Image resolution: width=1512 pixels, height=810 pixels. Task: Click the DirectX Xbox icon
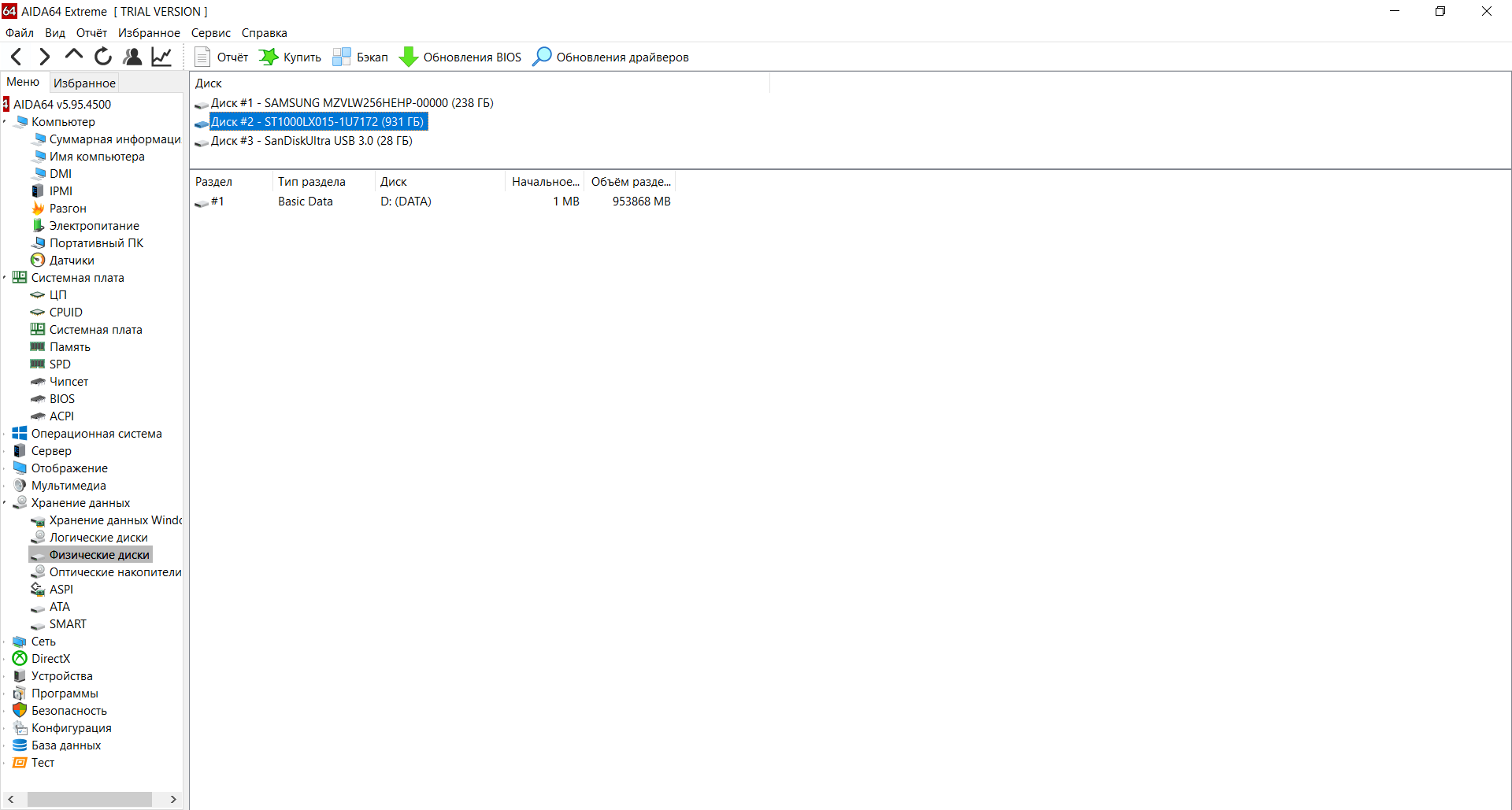pyautogui.click(x=20, y=659)
